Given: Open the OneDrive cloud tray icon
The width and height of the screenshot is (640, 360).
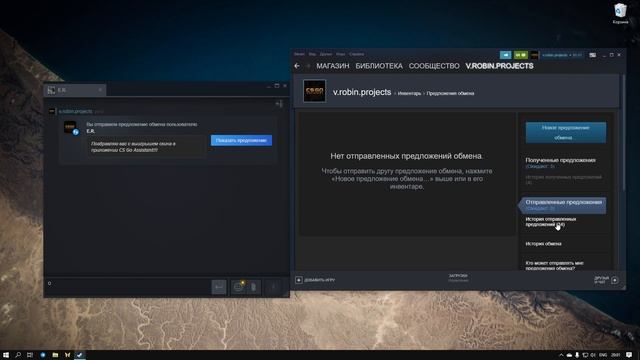Looking at the screenshot, I should (x=569, y=355).
